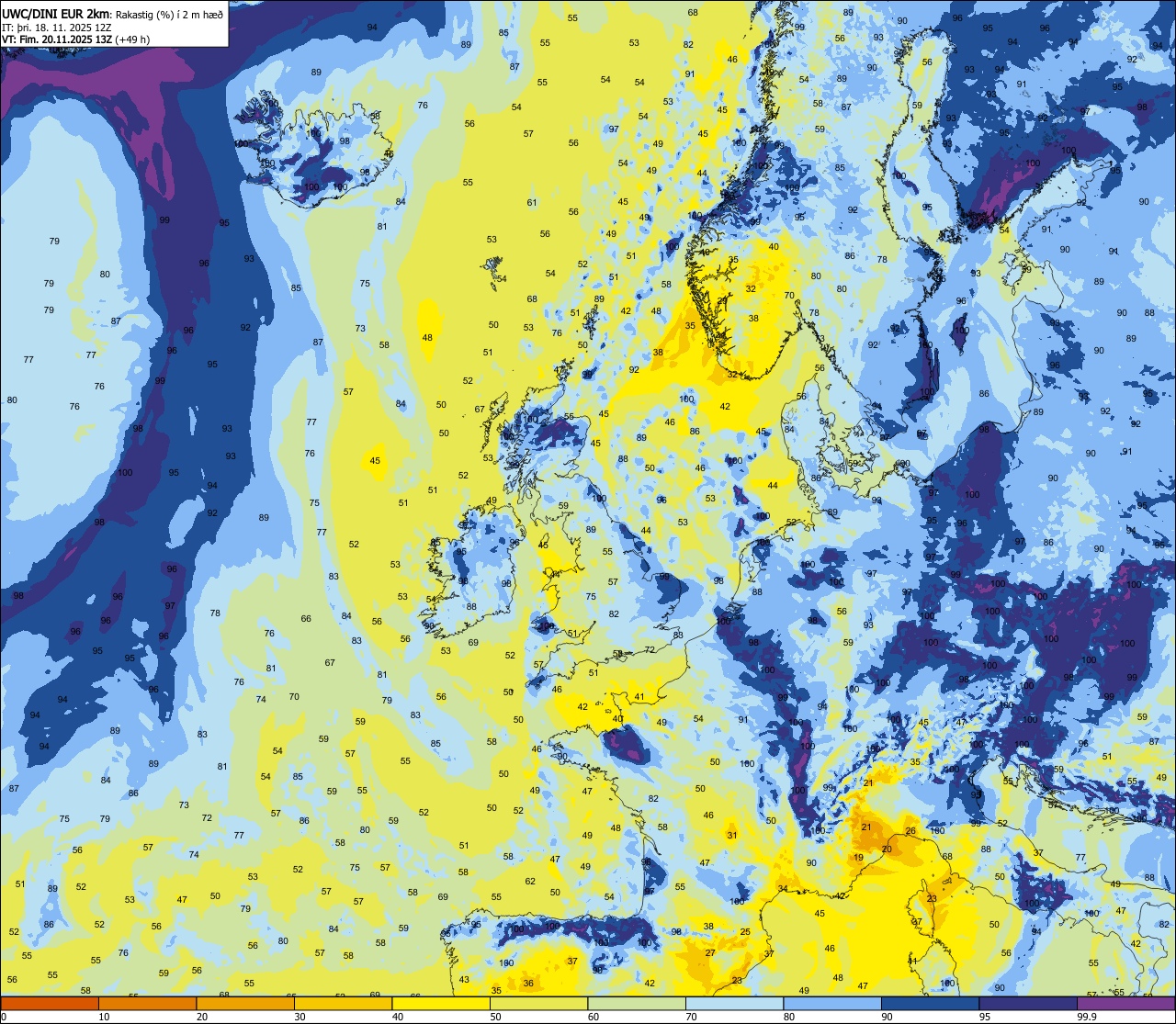Click the map humidity value '61'
1176x1024 pixels.
pos(532,203)
